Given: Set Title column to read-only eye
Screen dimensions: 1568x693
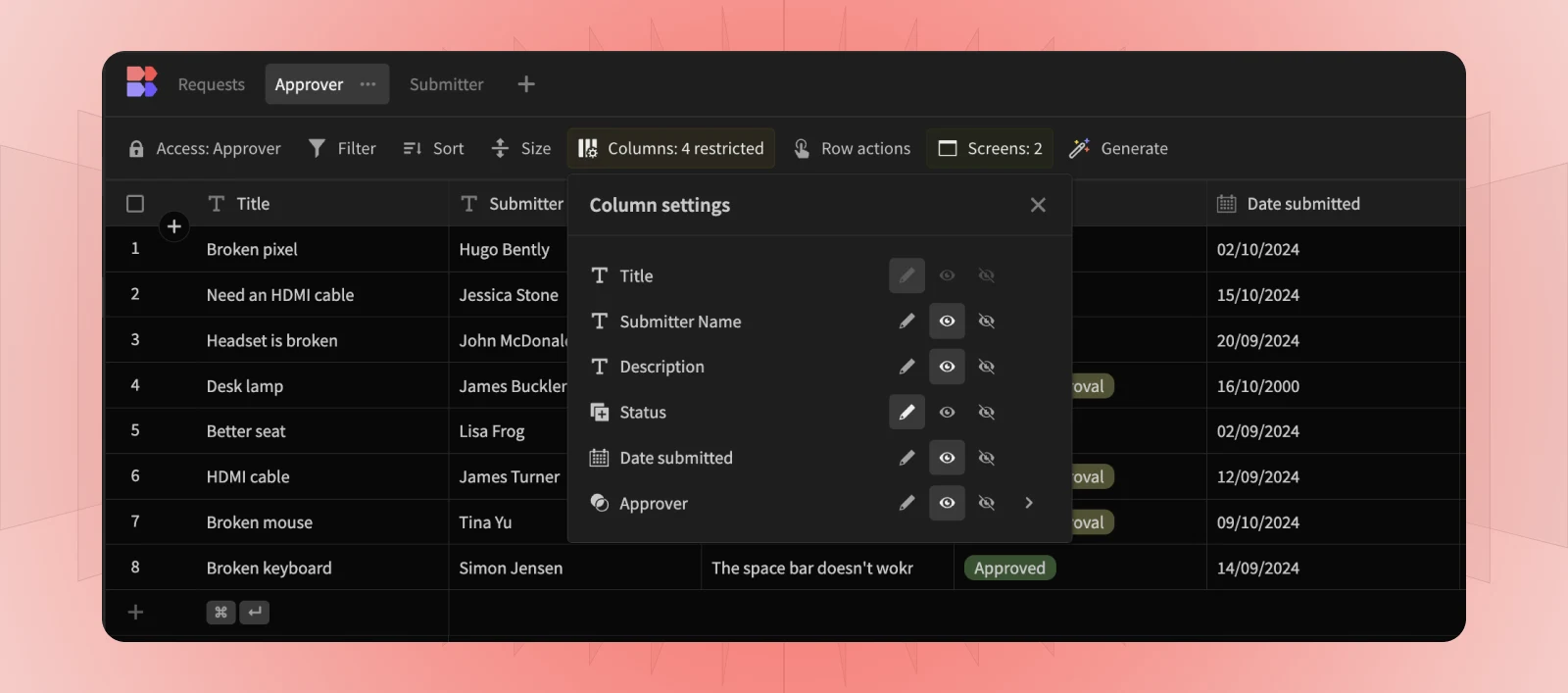Looking at the screenshot, I should pyautogui.click(x=947, y=275).
